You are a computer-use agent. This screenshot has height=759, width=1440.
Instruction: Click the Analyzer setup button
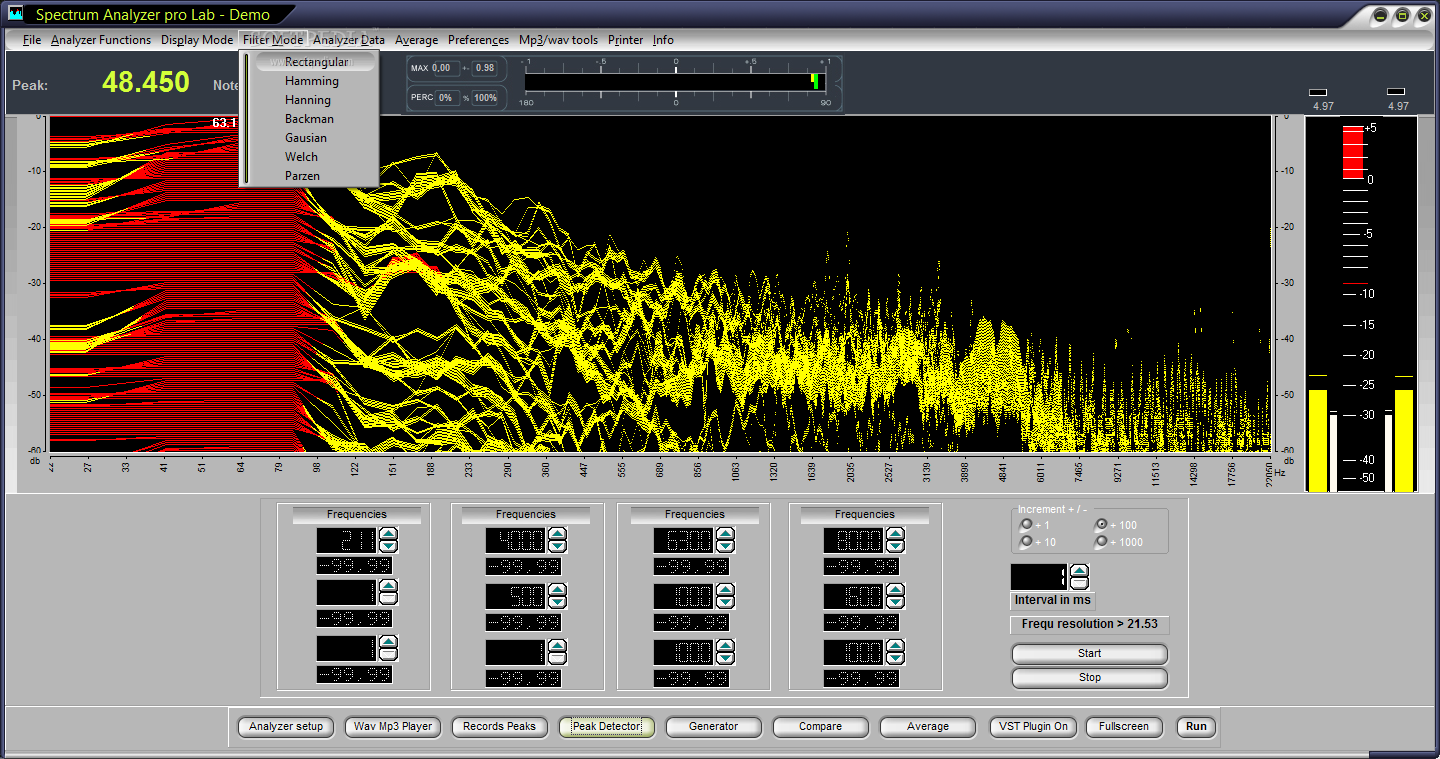click(286, 727)
